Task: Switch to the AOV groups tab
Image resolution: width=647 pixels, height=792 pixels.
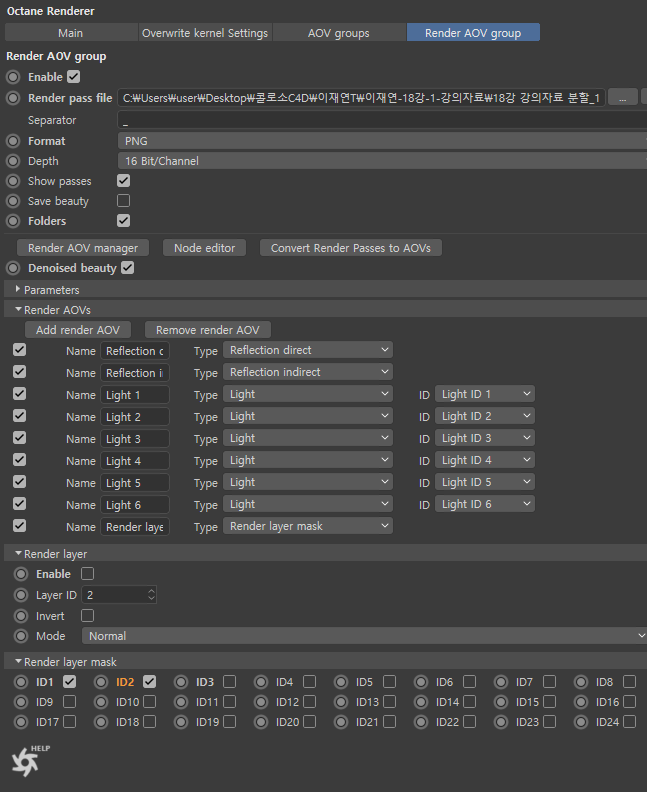Action: click(339, 33)
